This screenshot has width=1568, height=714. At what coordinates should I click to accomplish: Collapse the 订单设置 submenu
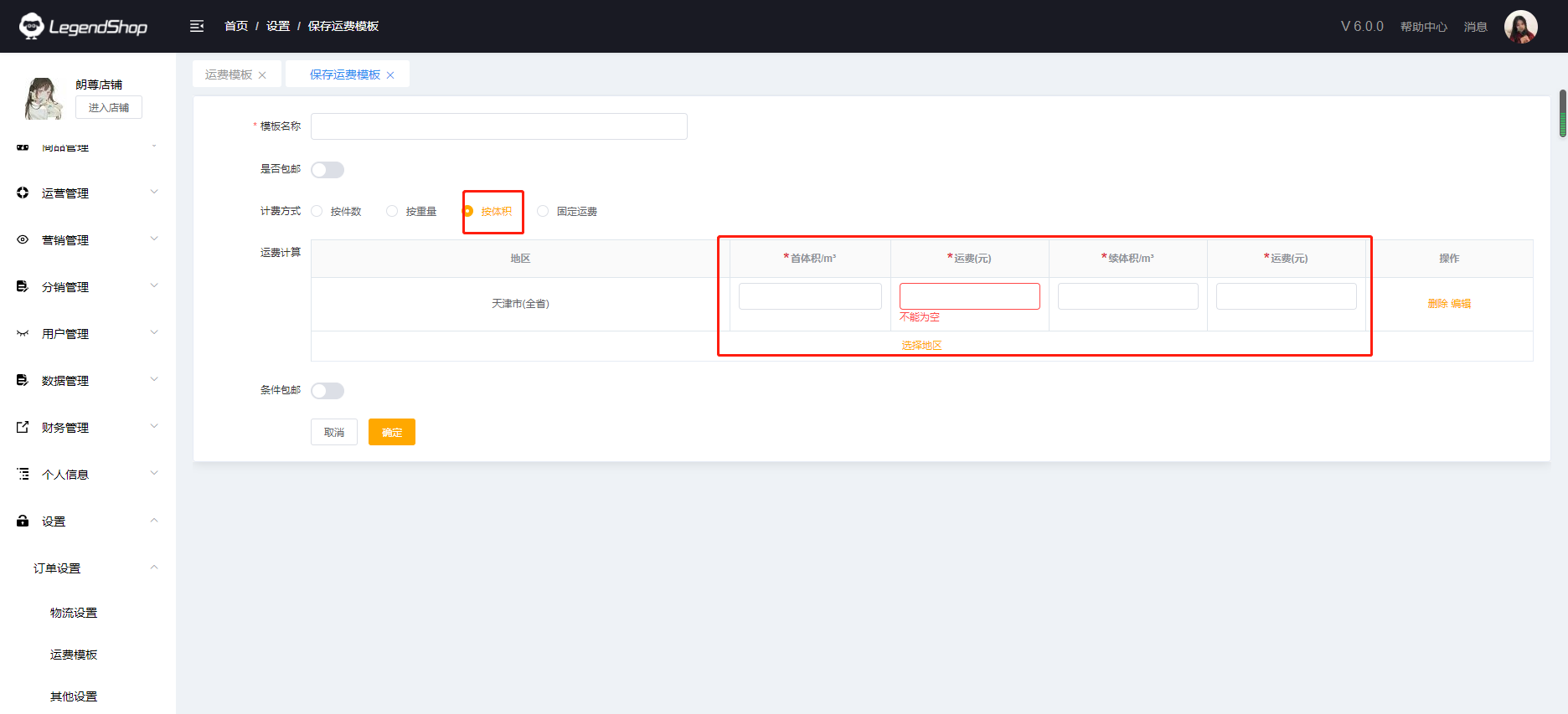coord(154,568)
